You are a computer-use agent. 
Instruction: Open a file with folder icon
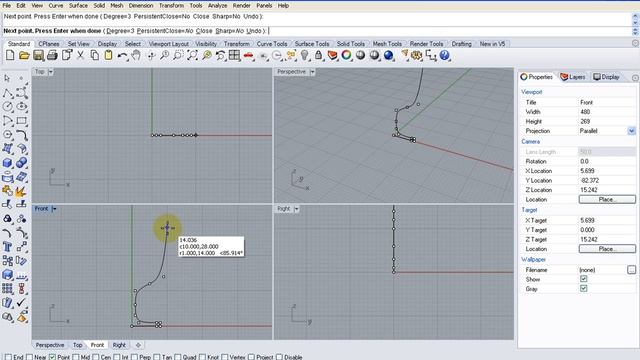tap(24, 55)
